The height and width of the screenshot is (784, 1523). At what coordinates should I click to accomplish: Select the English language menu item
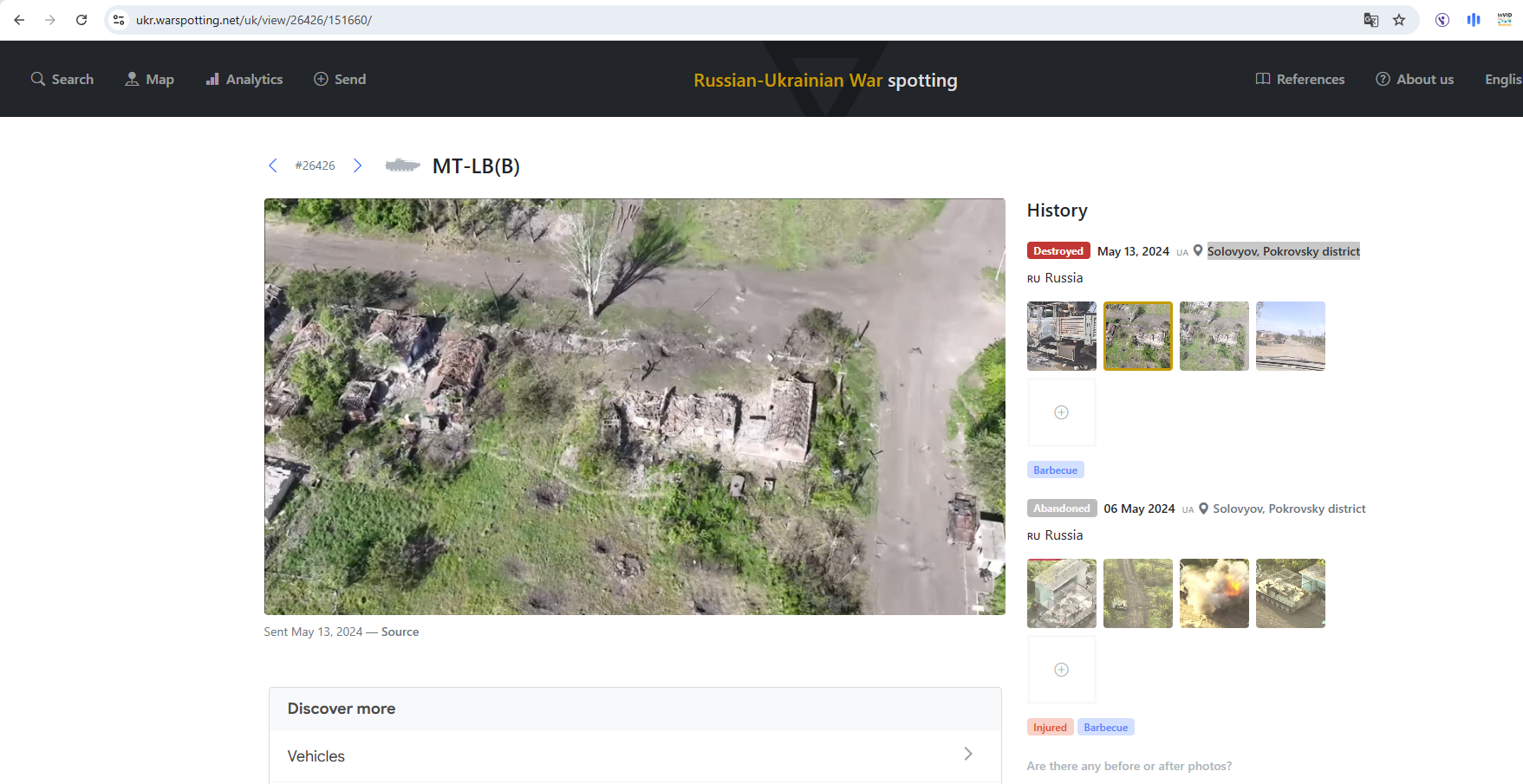point(1504,79)
